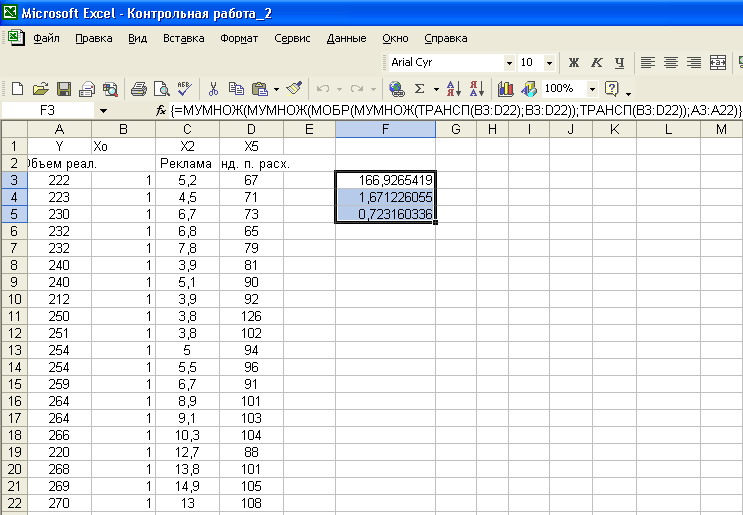
Task: Toggle bold formatting (Ж)
Action: point(573,62)
